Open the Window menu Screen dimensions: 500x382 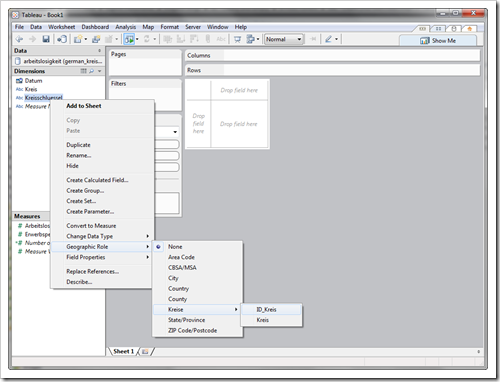(218, 27)
